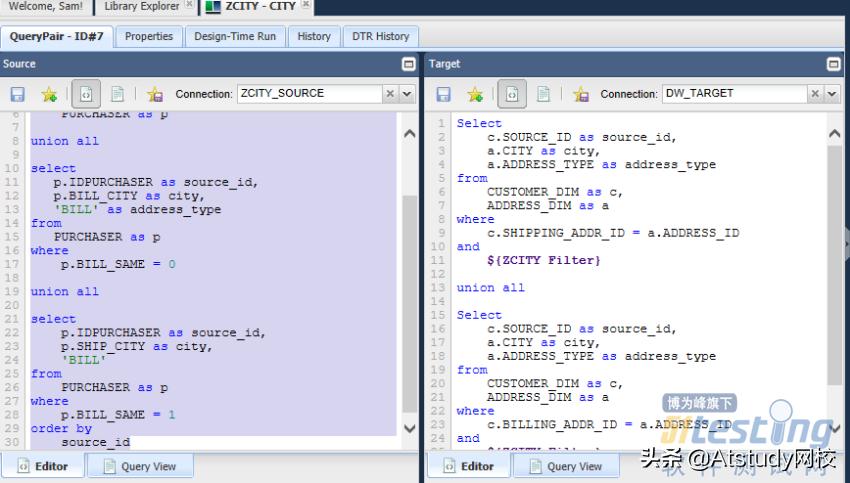Switch to the Design-Time Run tab

235,36
